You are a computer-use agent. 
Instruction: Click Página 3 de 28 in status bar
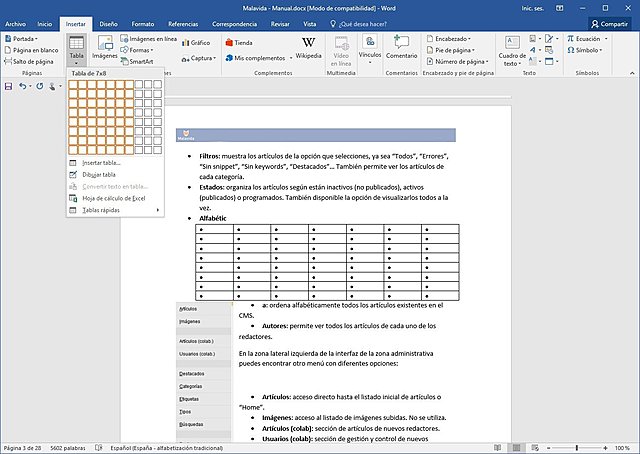22,448
